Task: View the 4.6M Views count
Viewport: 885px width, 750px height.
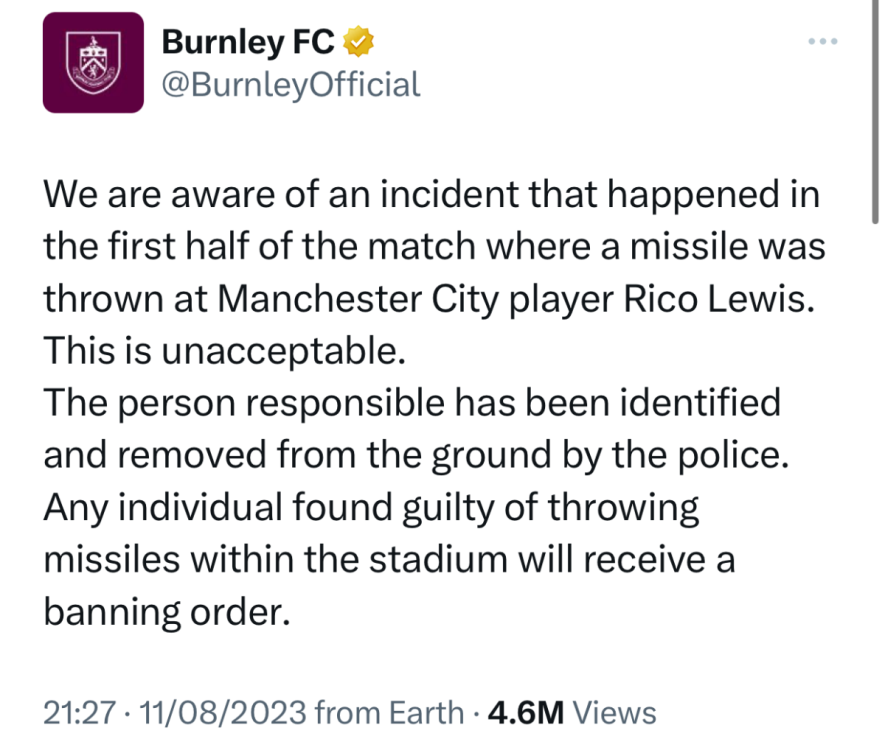Action: pos(571,713)
